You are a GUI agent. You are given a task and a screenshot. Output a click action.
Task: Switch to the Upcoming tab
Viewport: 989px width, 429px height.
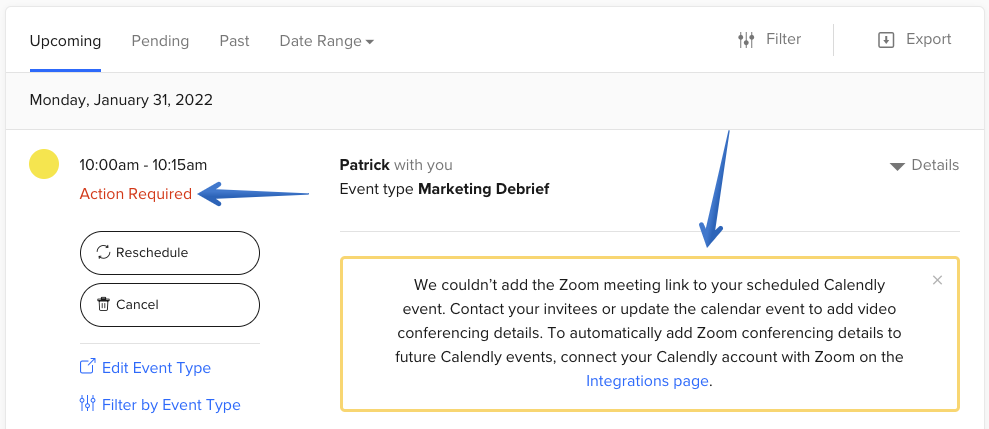click(x=65, y=41)
